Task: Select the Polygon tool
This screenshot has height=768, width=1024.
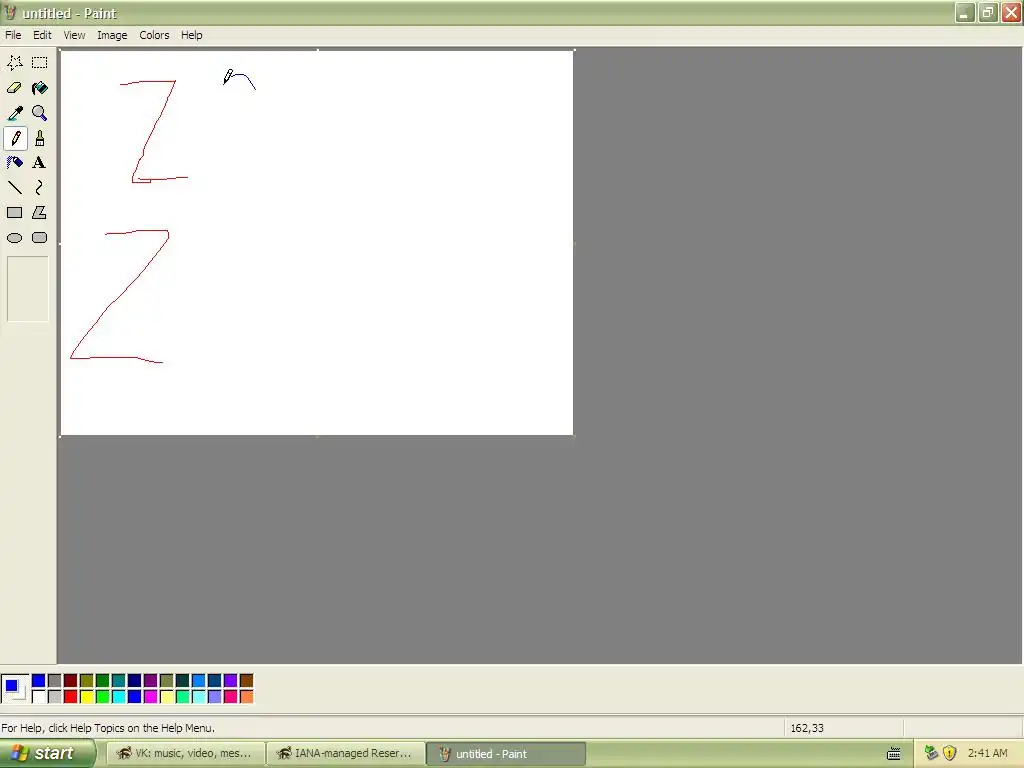Action: [40, 213]
